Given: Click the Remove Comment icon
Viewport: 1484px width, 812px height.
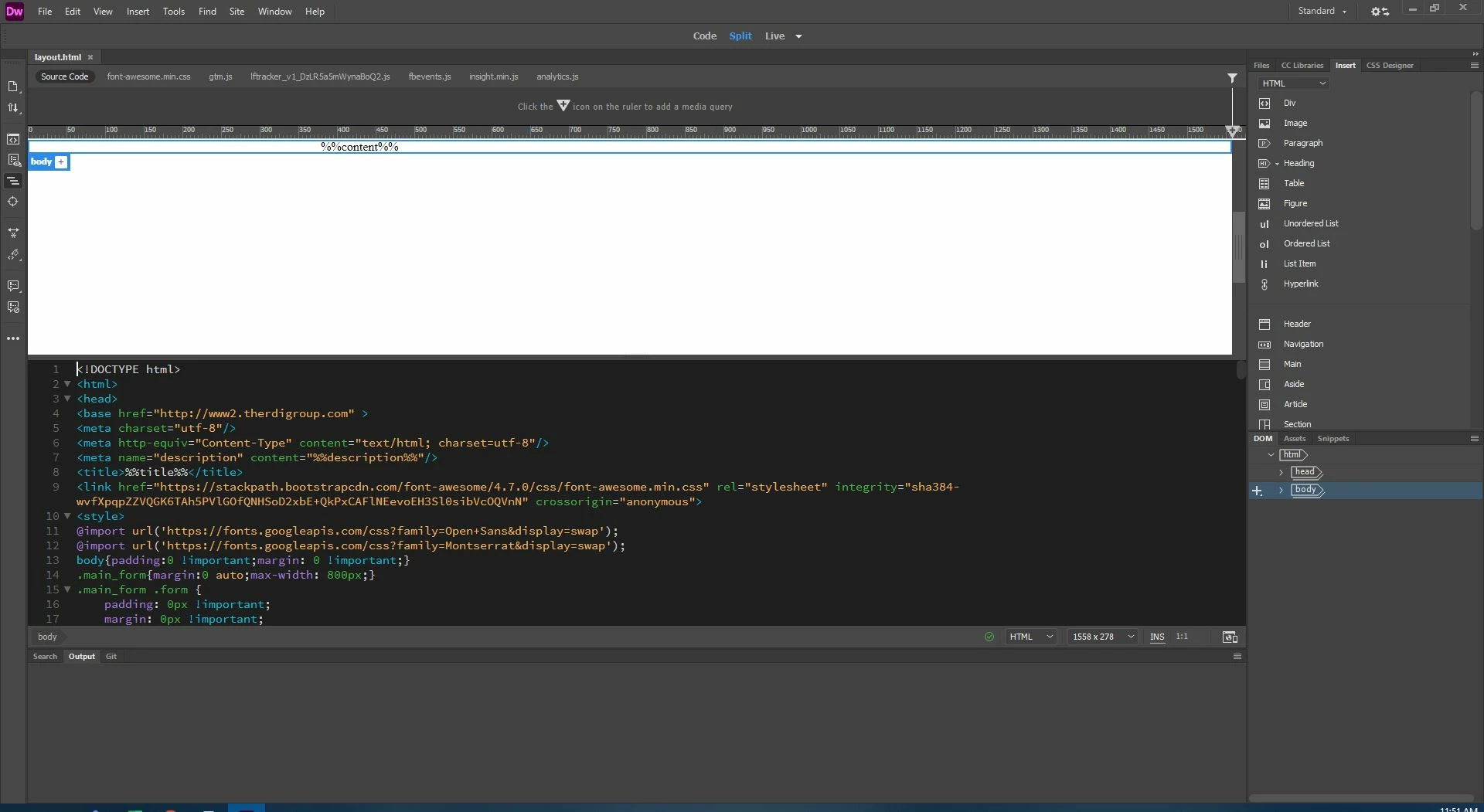Looking at the screenshot, I should point(13,307).
